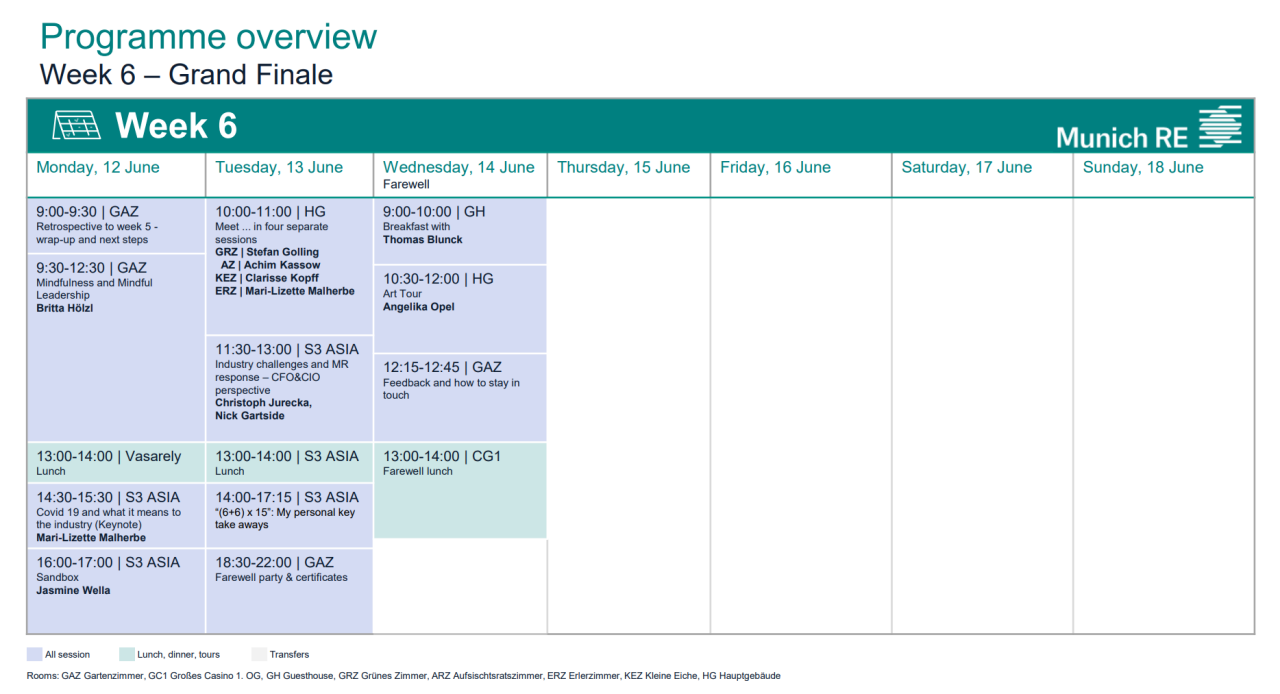Screen dimensions: 1280x694
Task: Select the Sunday, 18 June column header
Action: [1143, 168]
